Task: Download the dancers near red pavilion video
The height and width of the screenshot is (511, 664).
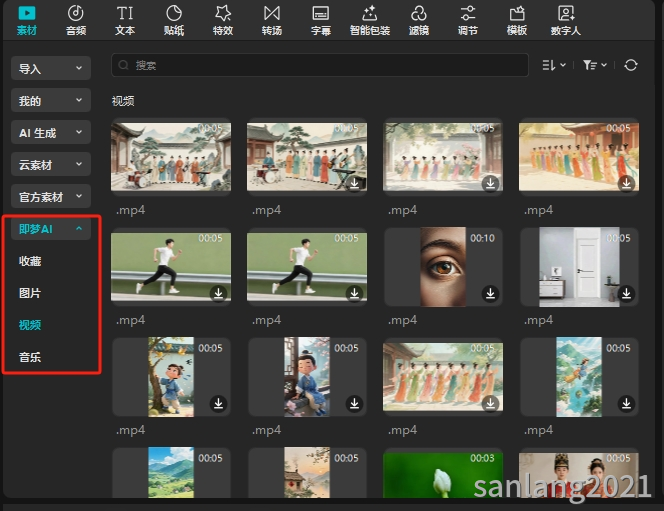Action: [x=626, y=183]
